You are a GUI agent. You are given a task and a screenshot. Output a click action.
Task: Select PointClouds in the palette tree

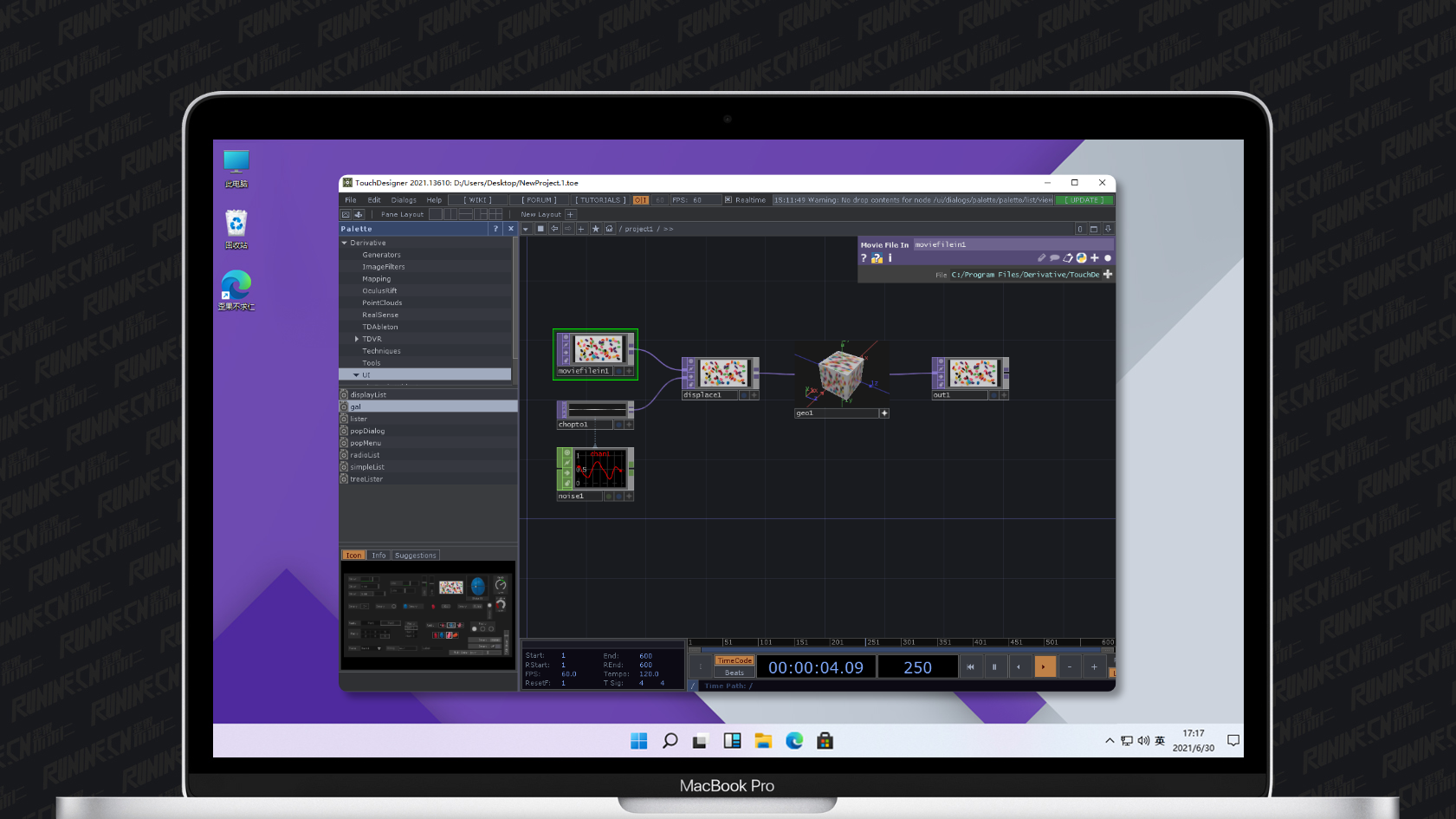coord(382,302)
